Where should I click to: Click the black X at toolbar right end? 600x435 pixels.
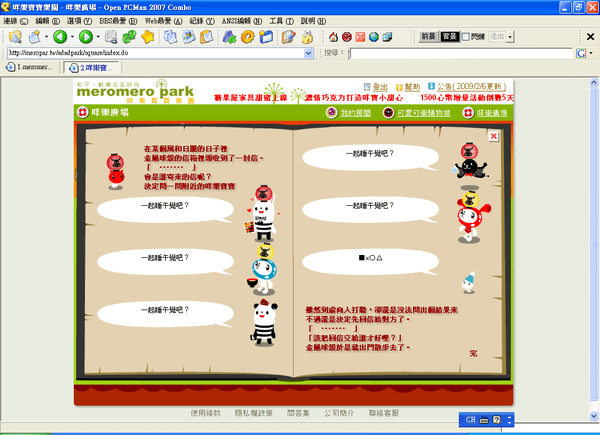(x=590, y=37)
